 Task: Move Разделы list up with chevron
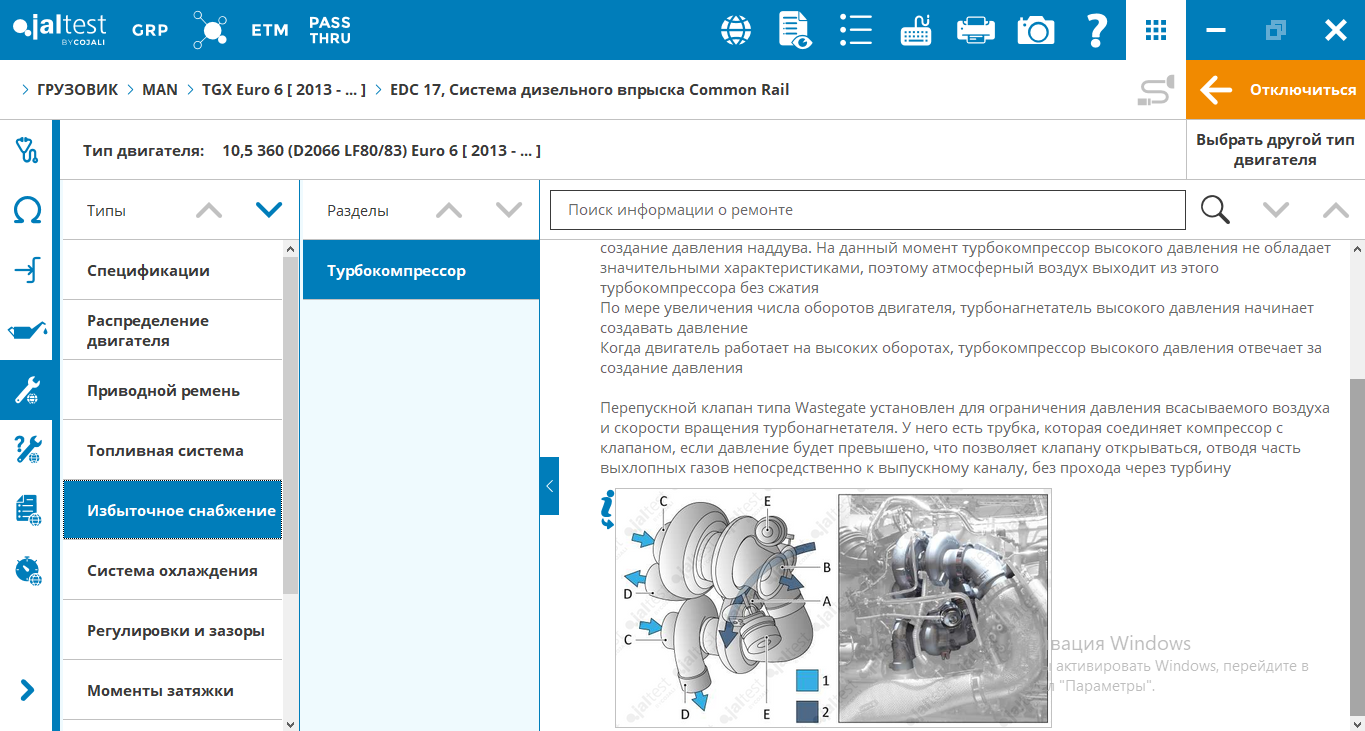(450, 210)
